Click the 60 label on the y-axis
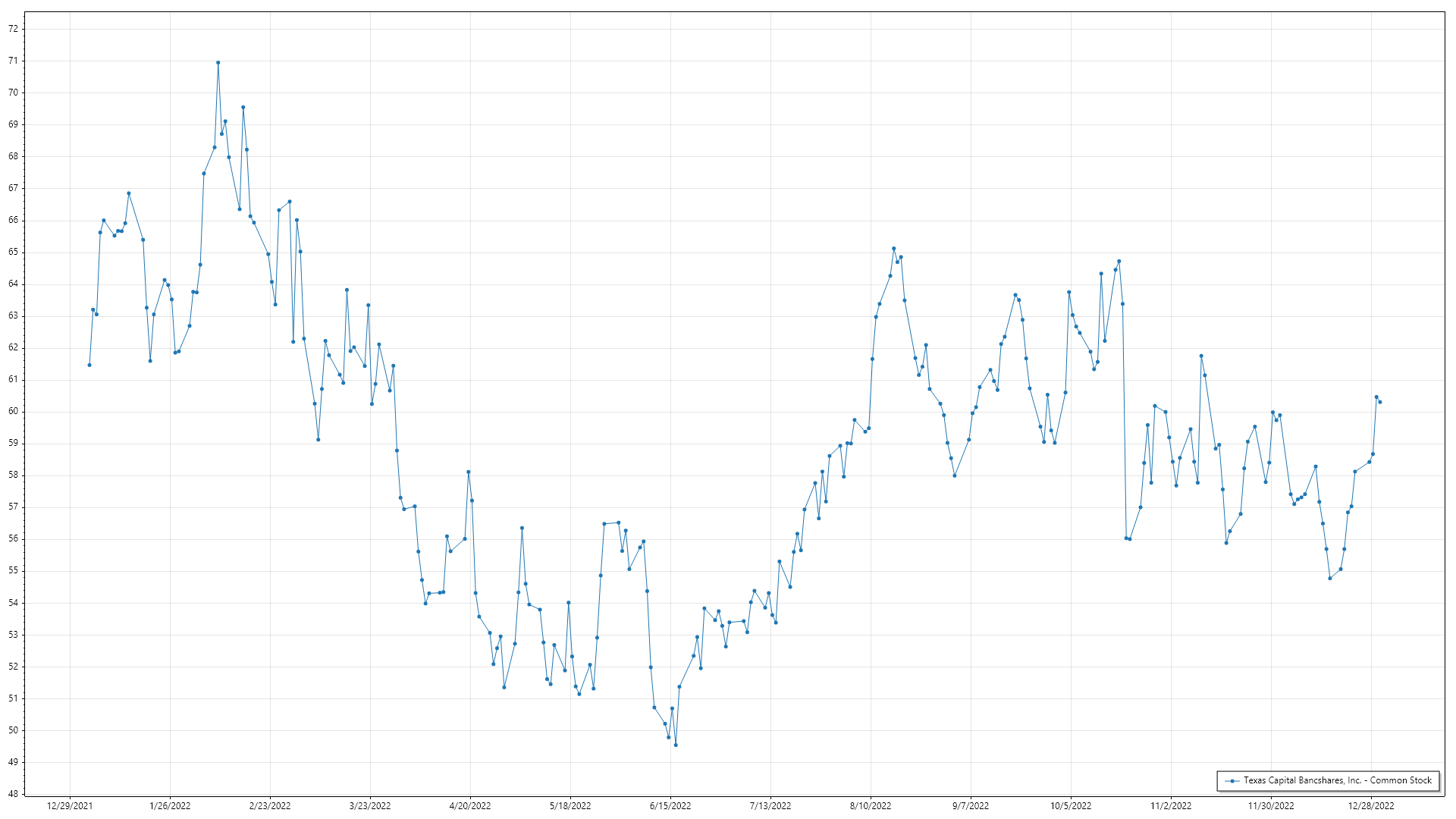The height and width of the screenshot is (819, 1456). pos(13,411)
